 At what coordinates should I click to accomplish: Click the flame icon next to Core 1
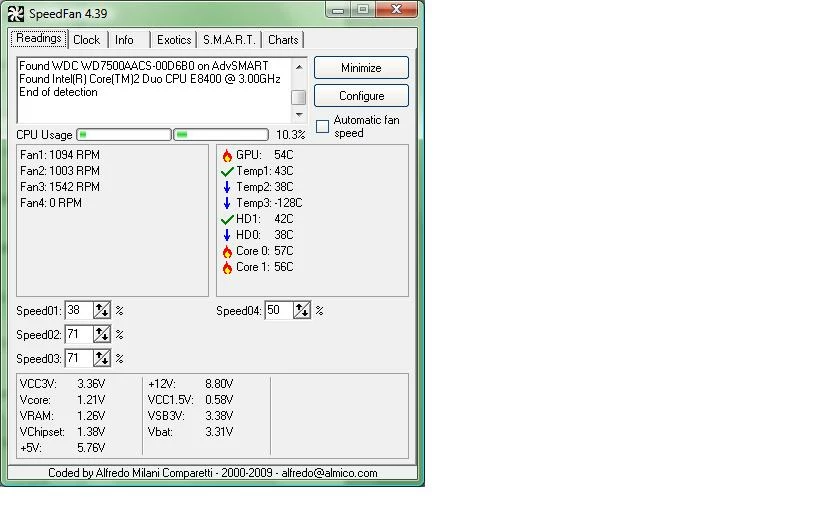click(227, 267)
